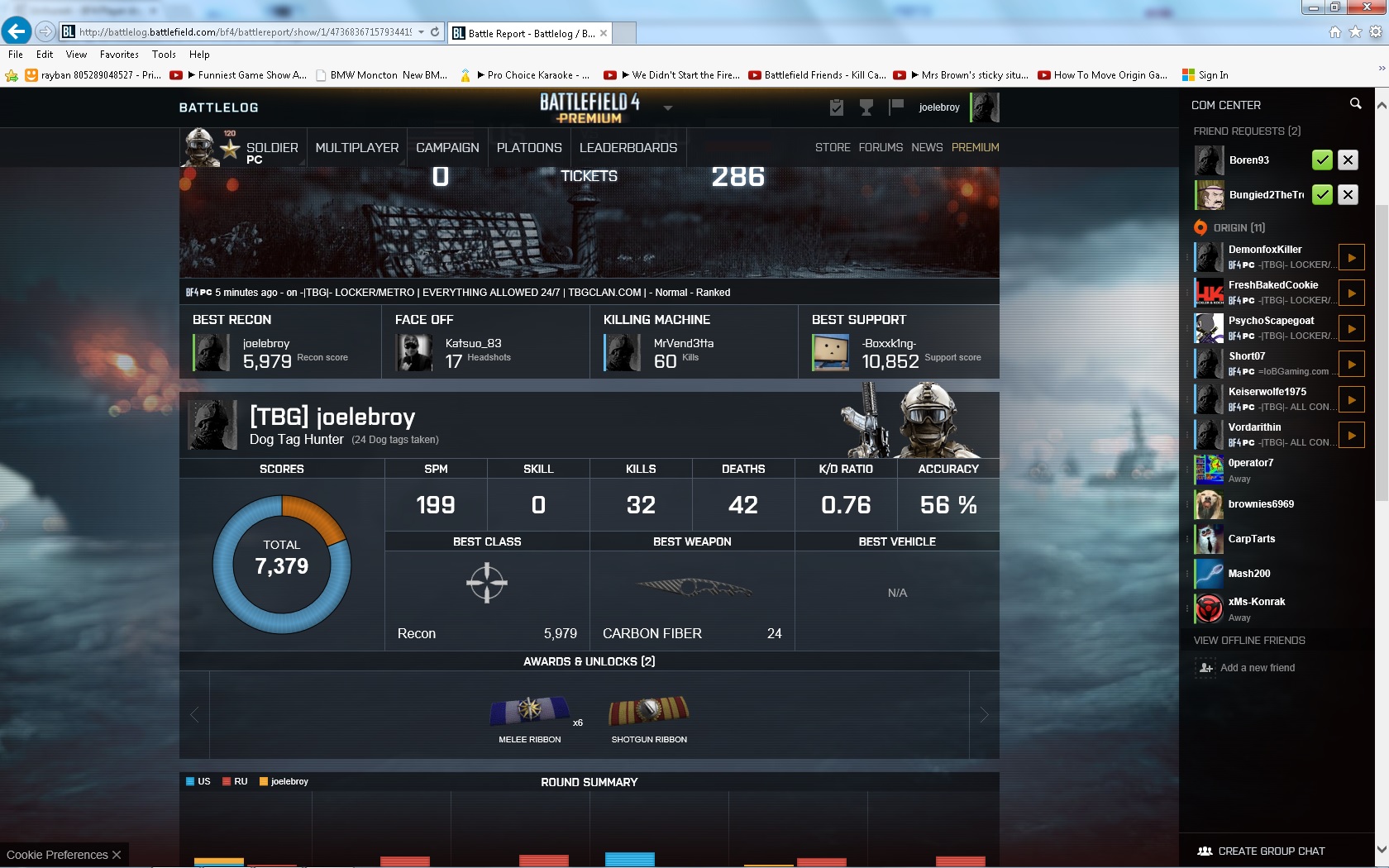This screenshot has width=1389, height=868.
Task: Show previous awards with left carousel arrow
Action: [x=194, y=715]
